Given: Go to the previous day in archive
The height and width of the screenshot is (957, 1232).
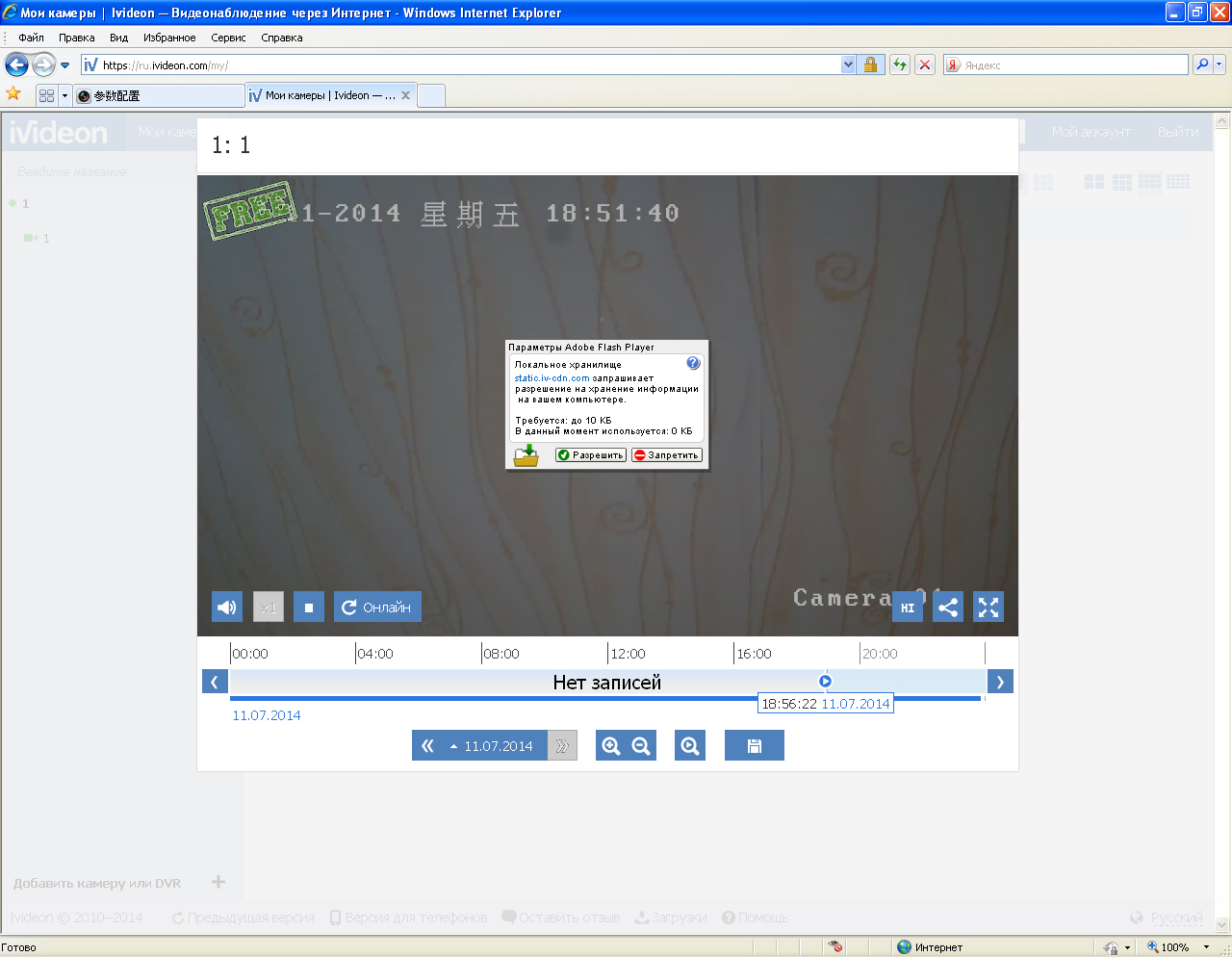Looking at the screenshot, I should 427,745.
